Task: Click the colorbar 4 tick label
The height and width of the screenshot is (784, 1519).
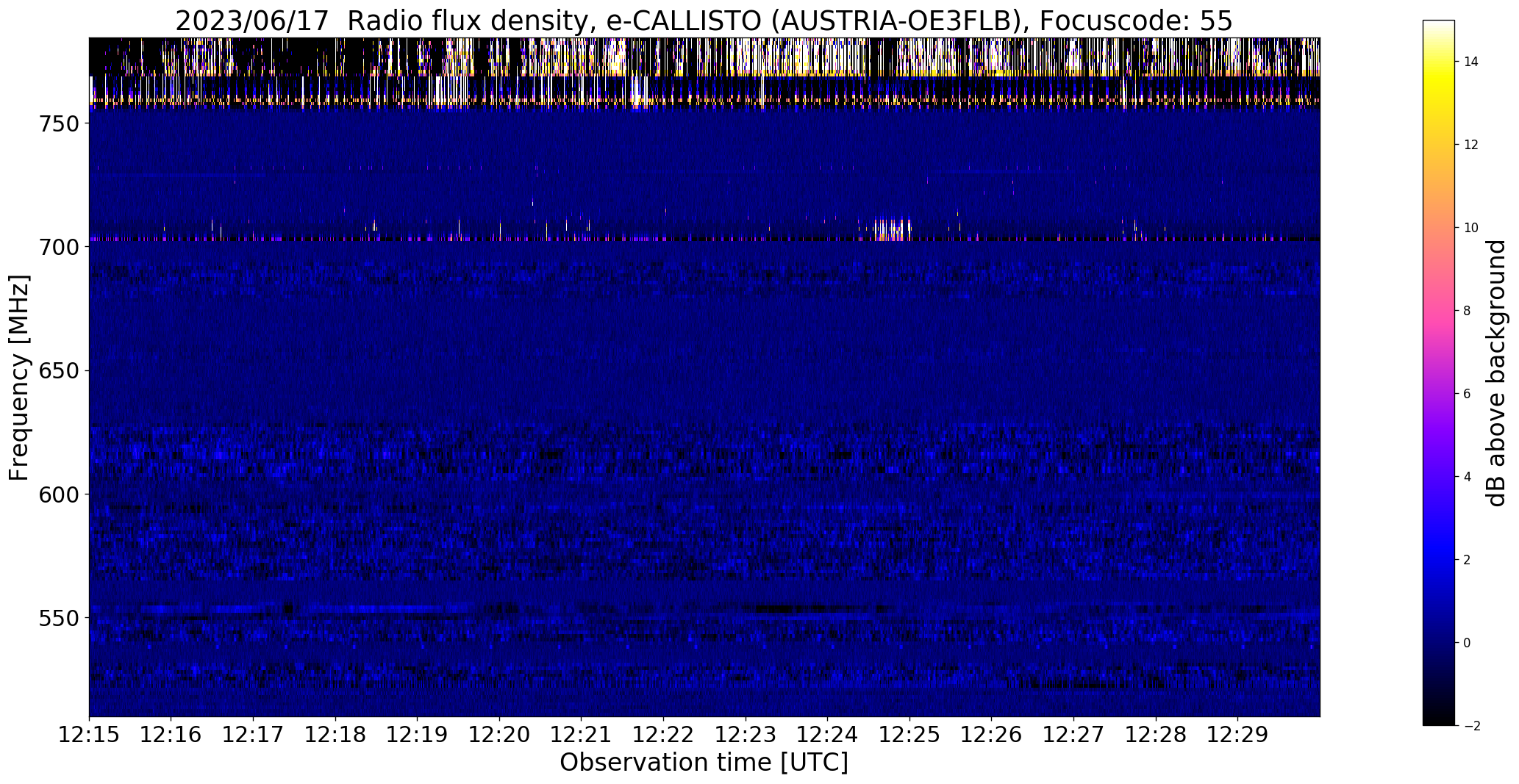Action: (x=1468, y=477)
